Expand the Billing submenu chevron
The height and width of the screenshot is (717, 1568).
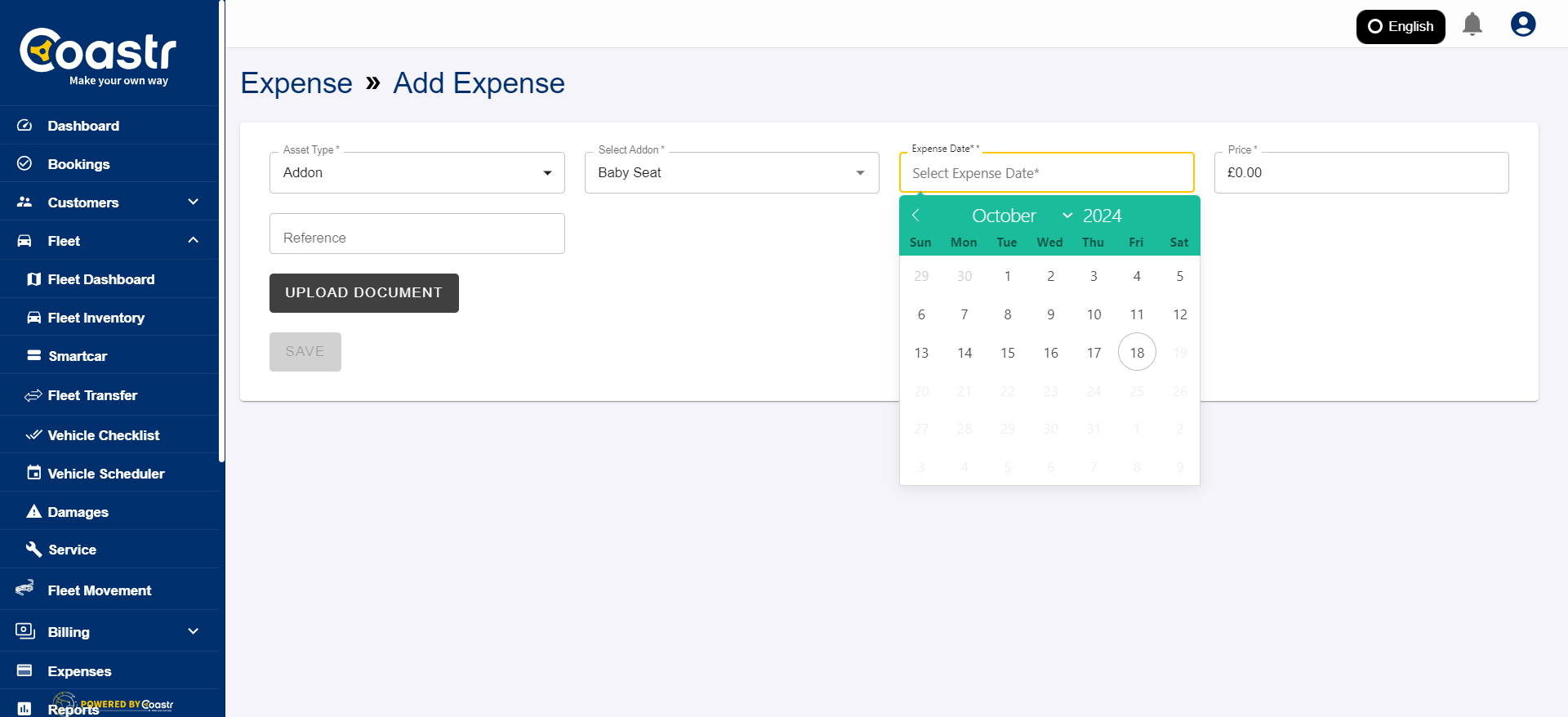point(194,631)
